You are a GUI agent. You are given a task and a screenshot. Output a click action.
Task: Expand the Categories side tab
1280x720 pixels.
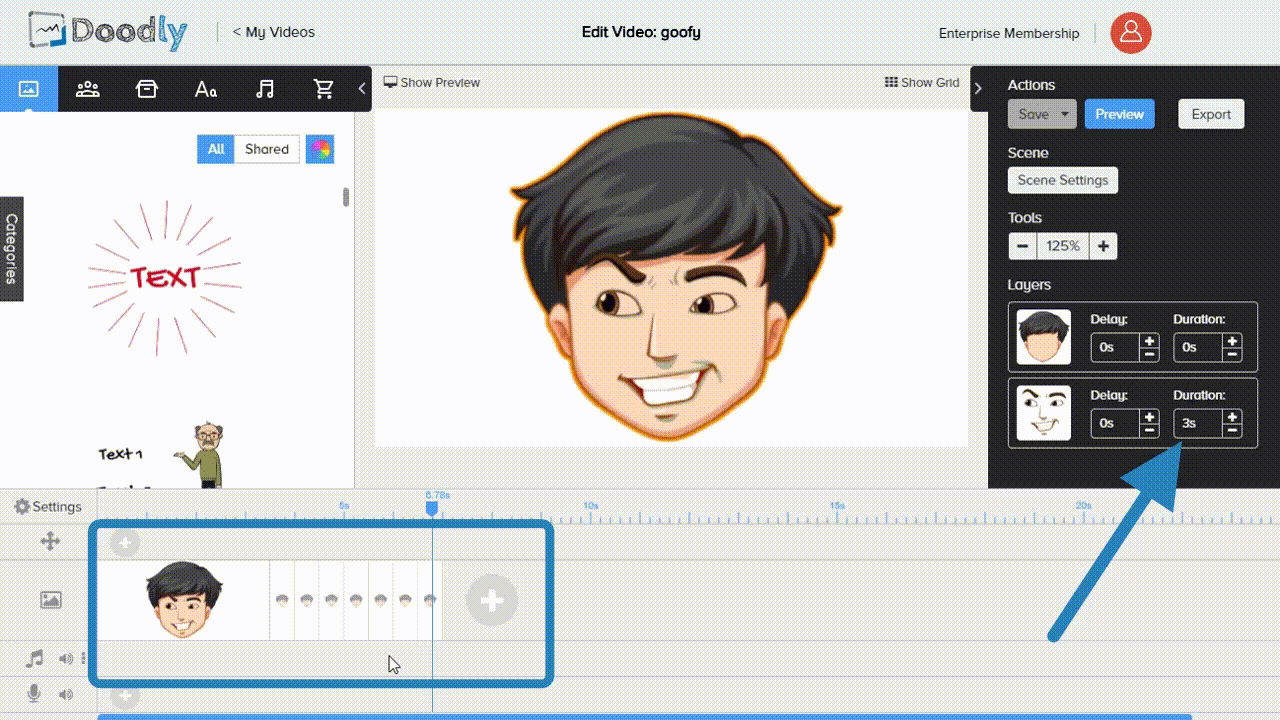tap(11, 248)
